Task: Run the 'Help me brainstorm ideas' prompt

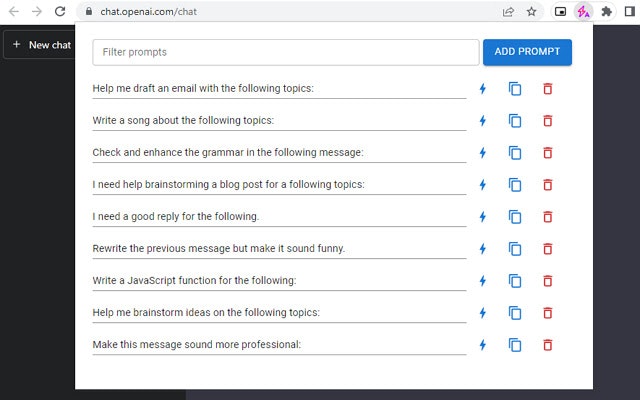Action: [x=482, y=313]
